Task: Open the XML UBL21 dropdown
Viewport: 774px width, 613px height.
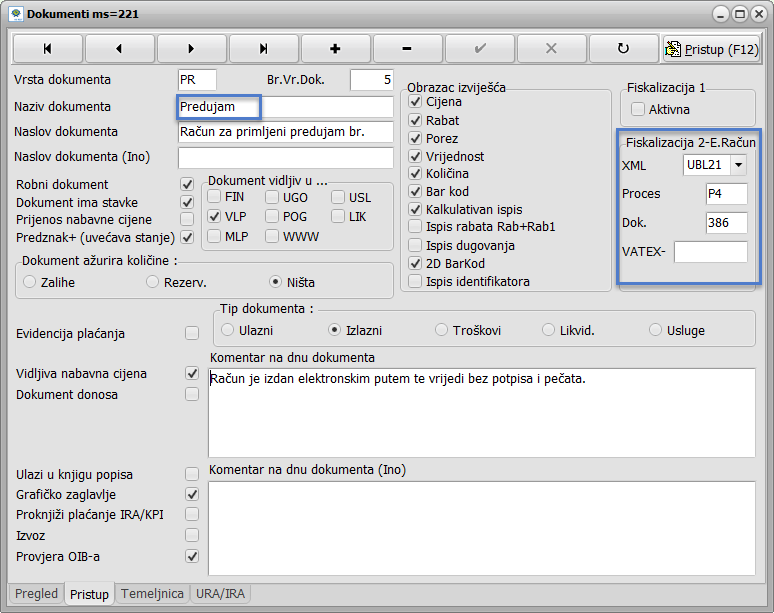Action: (738, 165)
